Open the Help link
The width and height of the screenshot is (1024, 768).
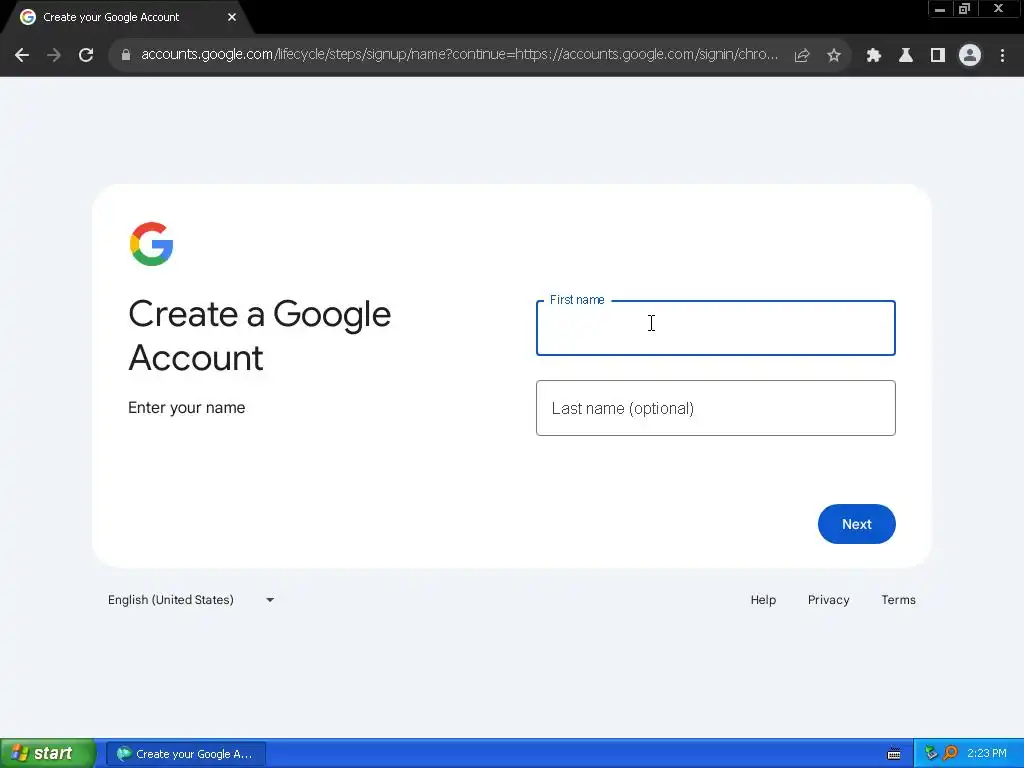pyautogui.click(x=763, y=600)
